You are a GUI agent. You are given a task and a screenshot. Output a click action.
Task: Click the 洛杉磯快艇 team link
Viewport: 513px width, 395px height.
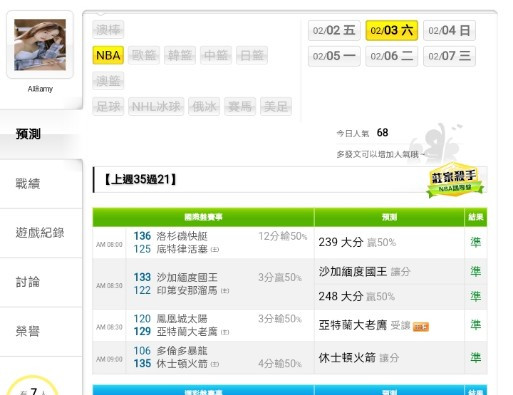click(182, 236)
